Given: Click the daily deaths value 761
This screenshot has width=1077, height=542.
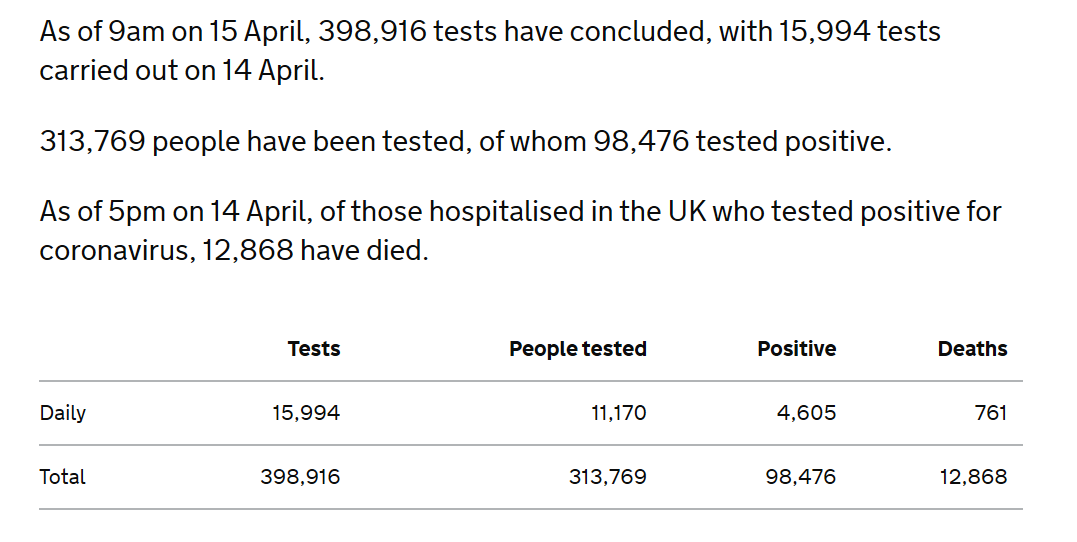Looking at the screenshot, I should pos(990,413).
